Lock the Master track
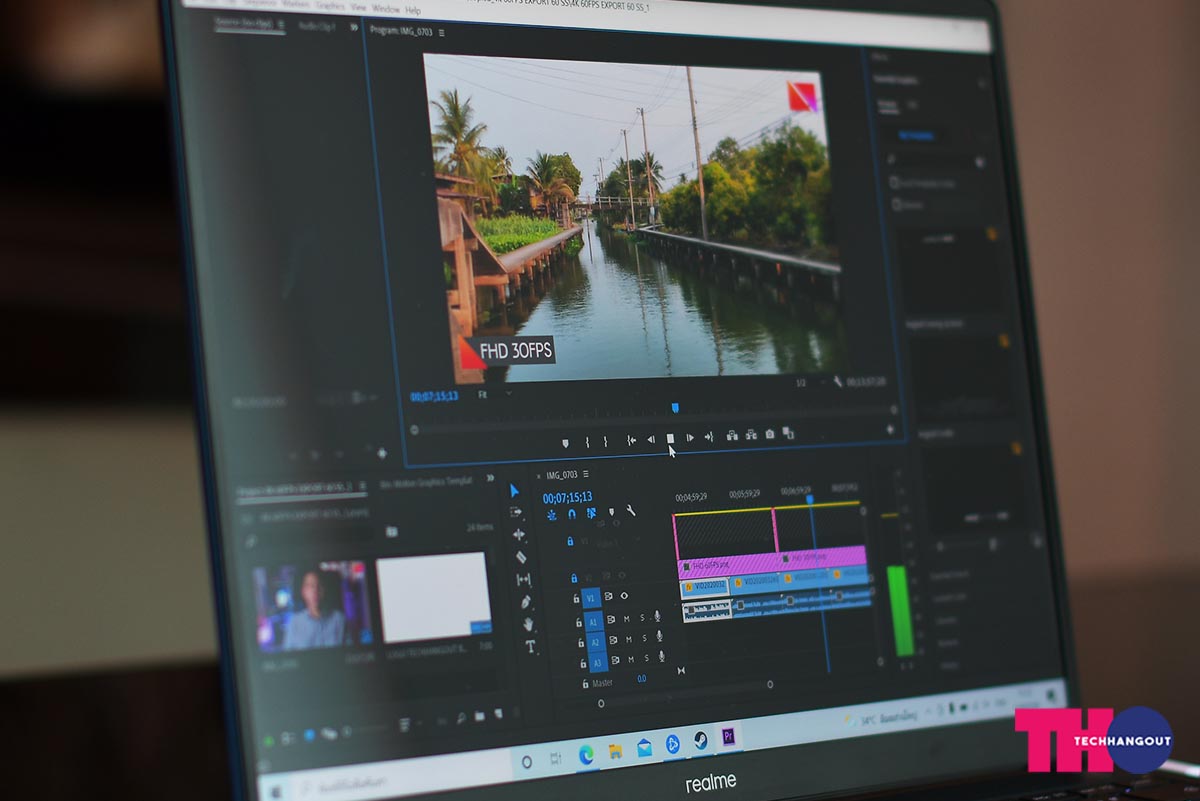The image size is (1200, 801). [584, 683]
